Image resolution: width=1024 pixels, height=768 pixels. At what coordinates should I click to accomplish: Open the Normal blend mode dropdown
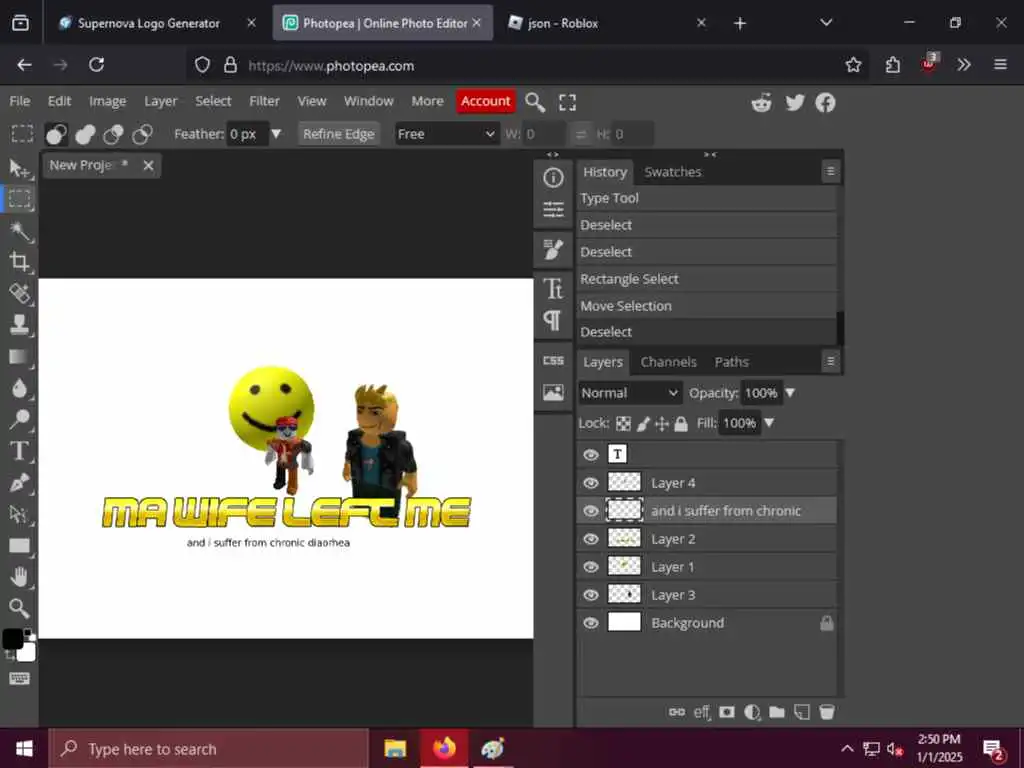(630, 393)
